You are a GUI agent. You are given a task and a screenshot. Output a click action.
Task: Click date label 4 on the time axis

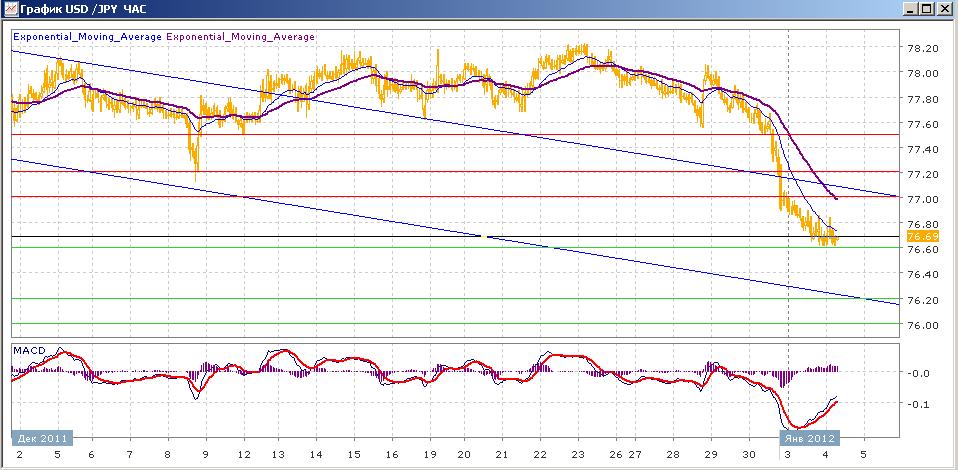pos(825,455)
